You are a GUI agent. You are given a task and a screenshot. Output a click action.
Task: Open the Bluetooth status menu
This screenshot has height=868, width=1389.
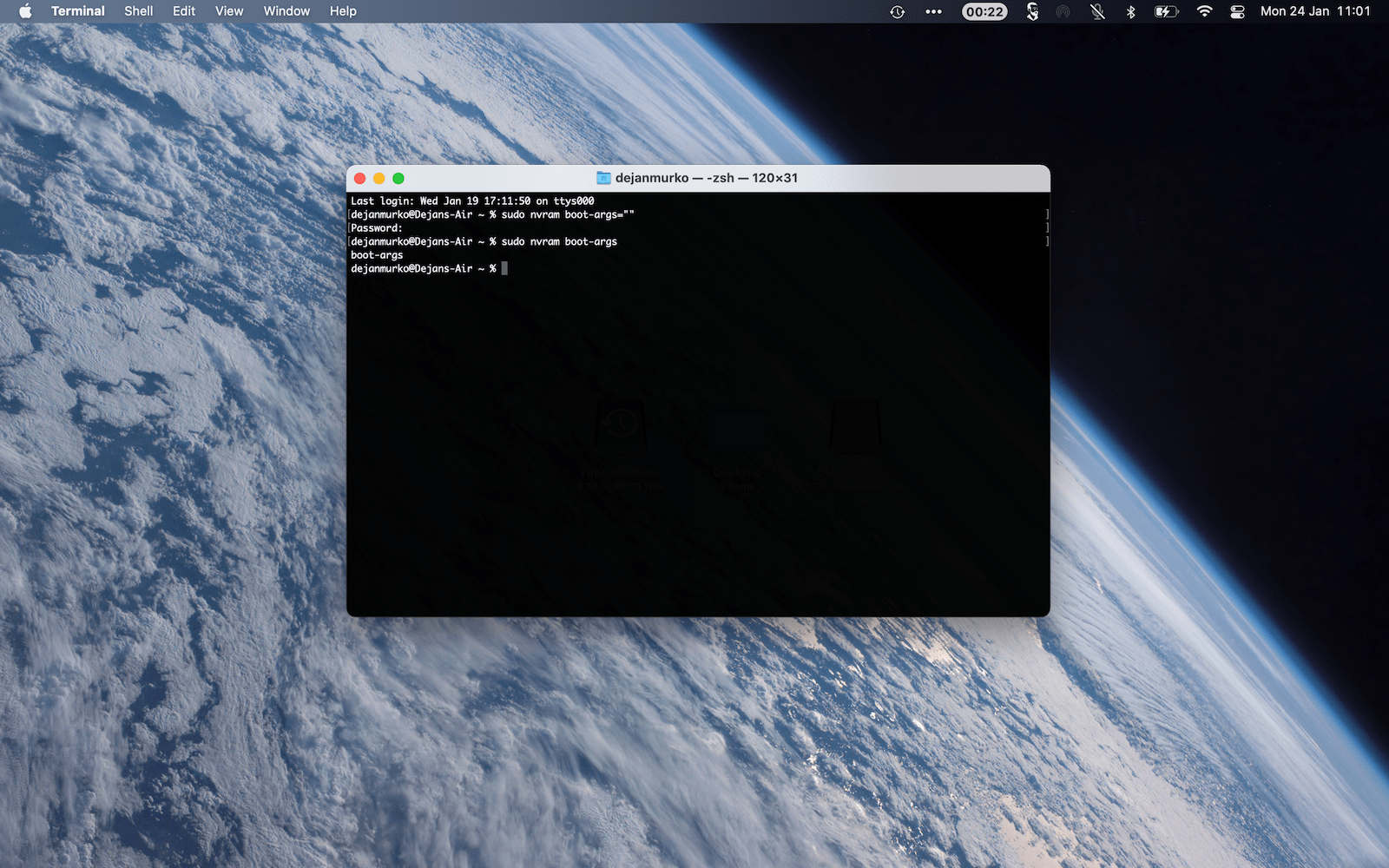click(x=1130, y=11)
